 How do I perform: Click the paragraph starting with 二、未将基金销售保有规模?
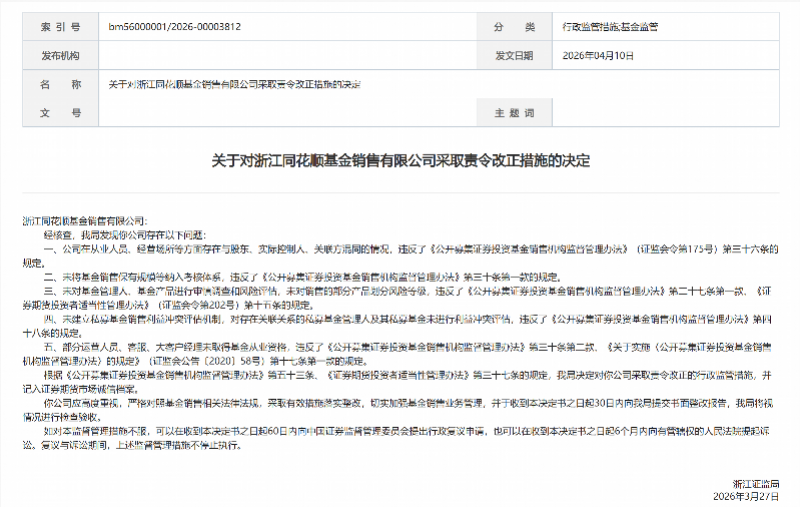click(303, 277)
